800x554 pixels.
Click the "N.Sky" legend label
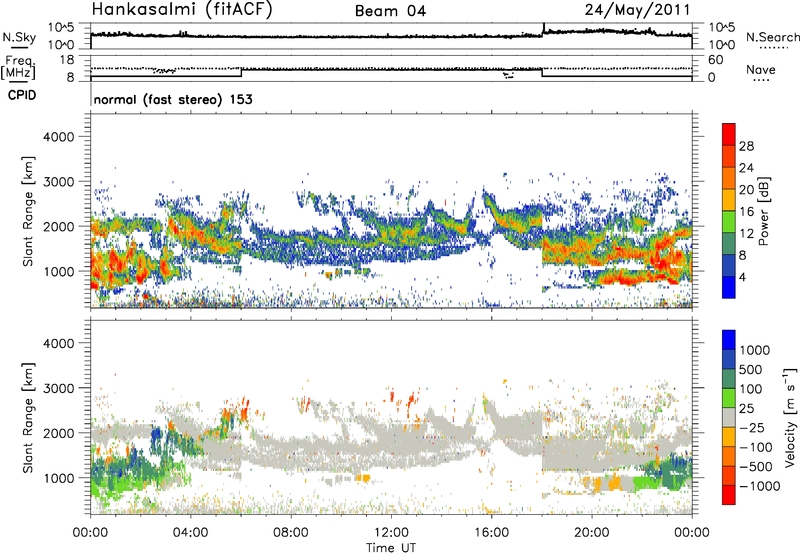click(19, 37)
